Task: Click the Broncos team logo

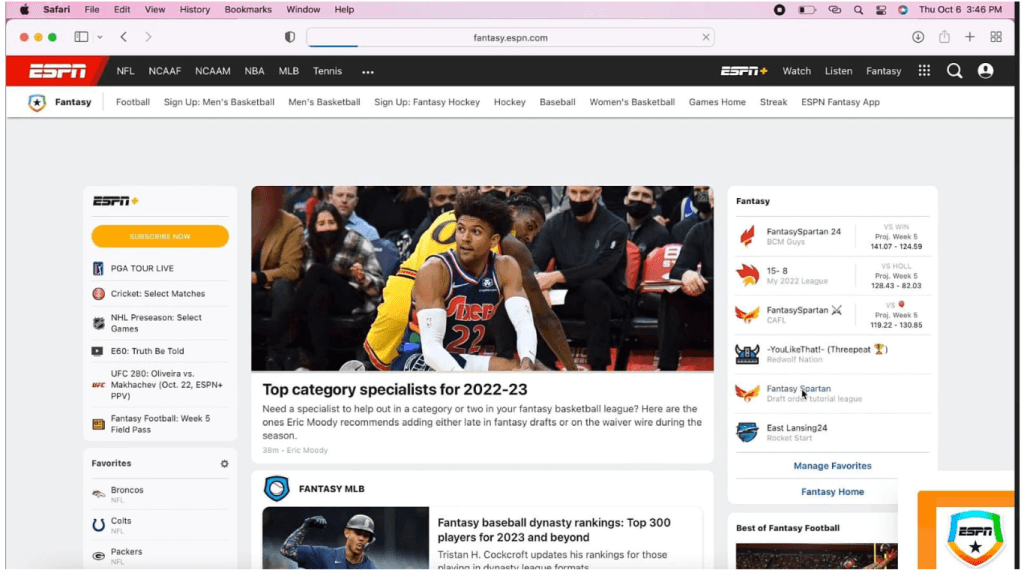Action: [x=98, y=494]
